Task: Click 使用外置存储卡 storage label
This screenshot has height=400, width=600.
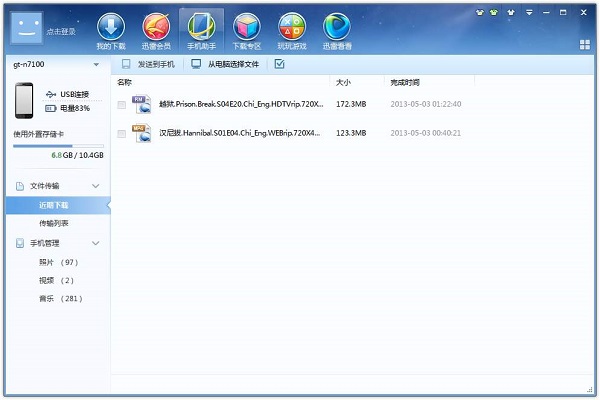Action: [38, 134]
